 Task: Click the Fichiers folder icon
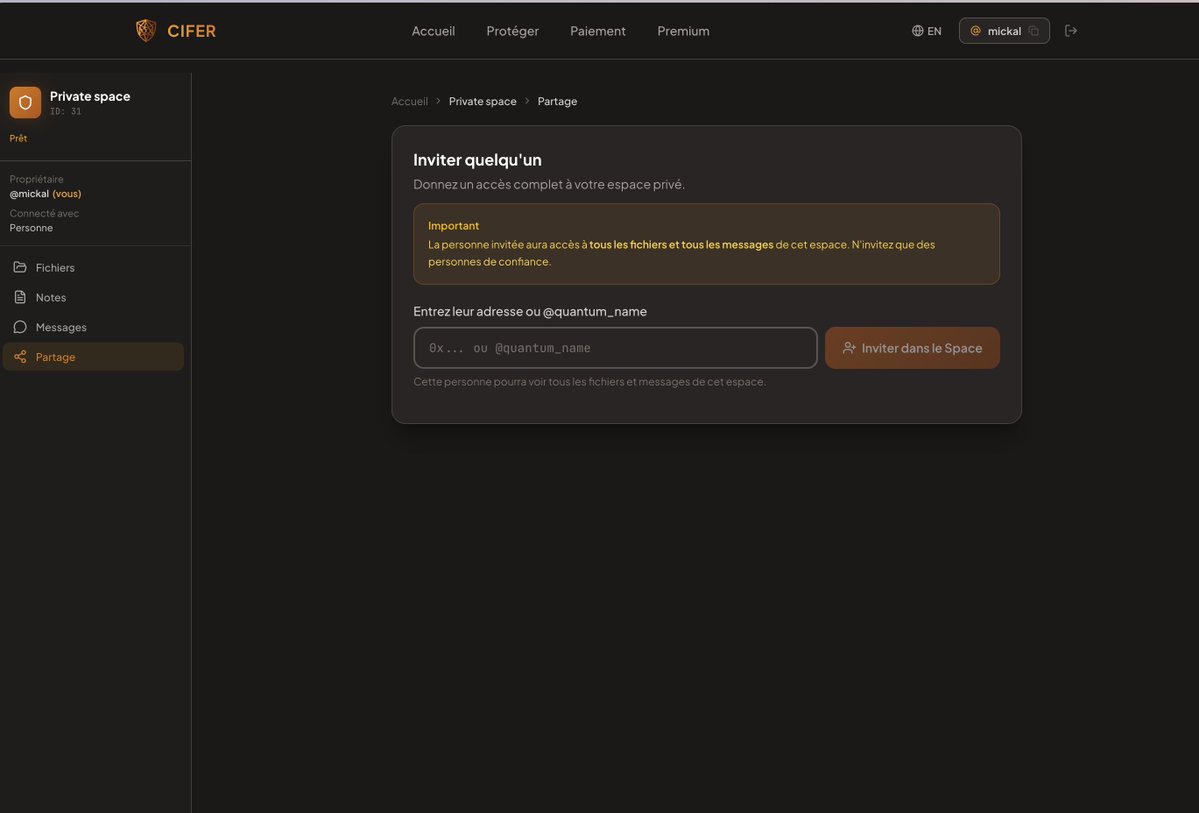tap(20, 267)
